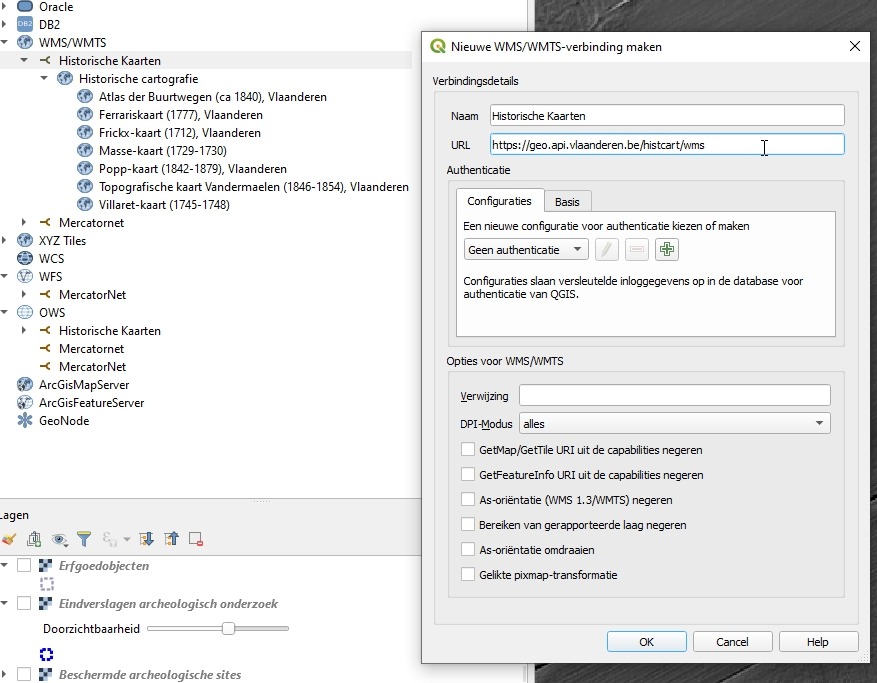877x683 pixels.
Task: Open the Geen authenticatie dropdown
Action: [x=526, y=249]
